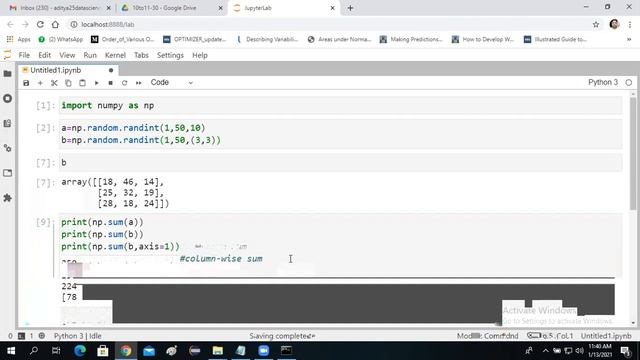640x360 pixels.
Task: Open a new browser tab
Action: point(350,8)
